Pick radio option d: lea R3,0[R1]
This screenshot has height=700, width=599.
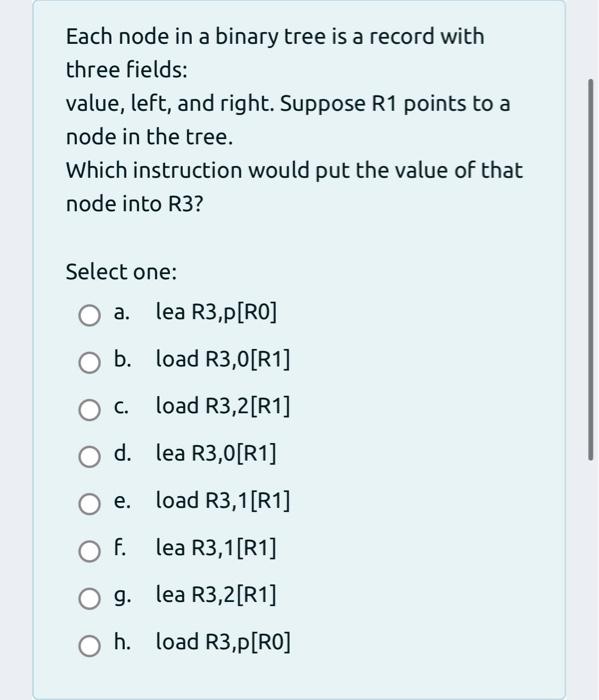click(x=89, y=457)
